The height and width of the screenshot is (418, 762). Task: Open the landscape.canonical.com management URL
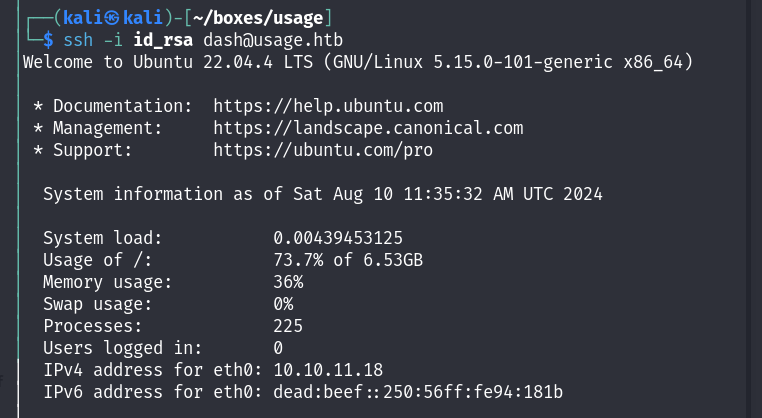(x=368, y=128)
